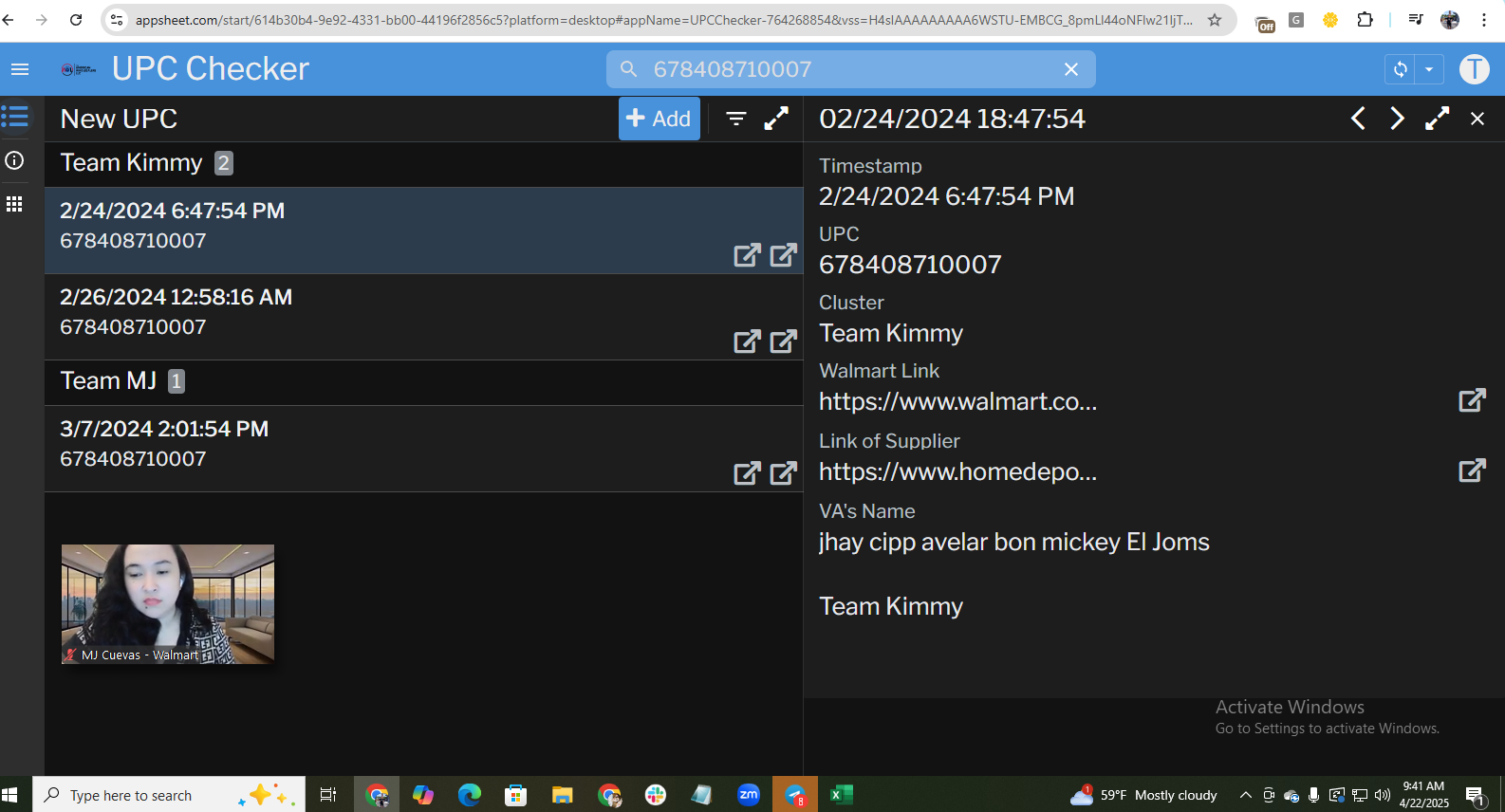The width and height of the screenshot is (1505, 812).
Task: Go to the next record arrow
Action: (x=1397, y=119)
